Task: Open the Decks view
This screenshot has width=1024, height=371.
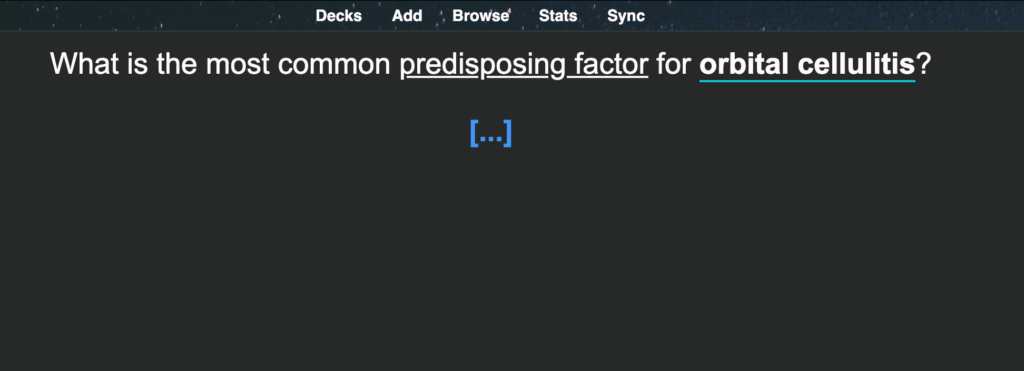Action: pos(338,16)
